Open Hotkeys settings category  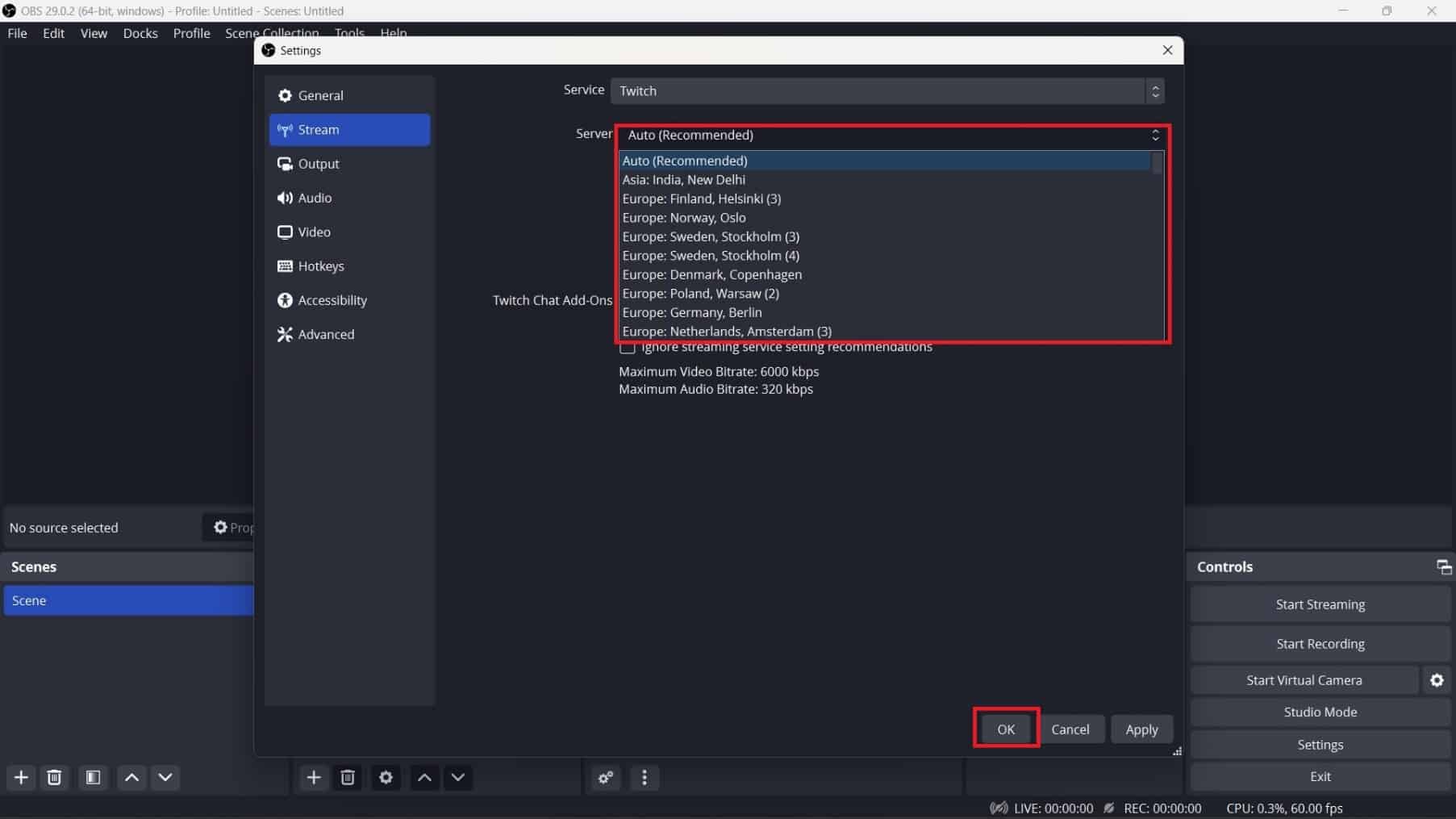[349, 266]
